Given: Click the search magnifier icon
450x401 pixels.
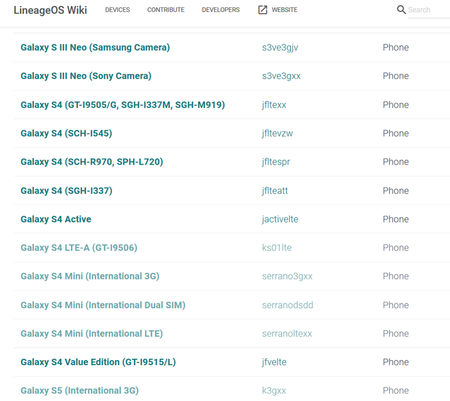Looking at the screenshot, I should coord(401,10).
